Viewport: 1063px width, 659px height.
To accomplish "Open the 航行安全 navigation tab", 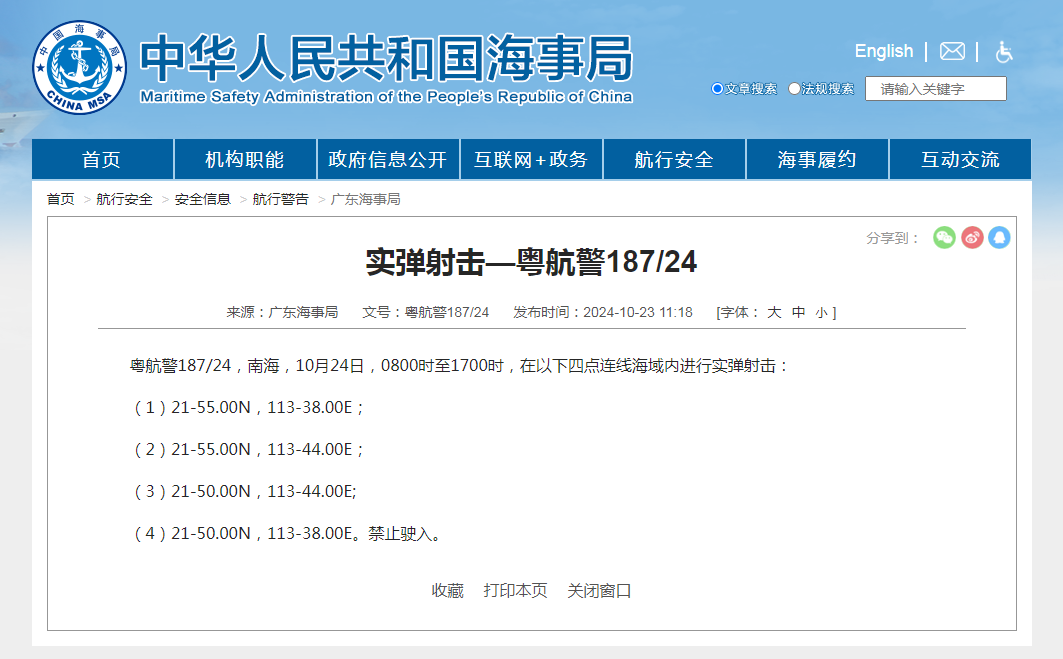I will (674, 160).
